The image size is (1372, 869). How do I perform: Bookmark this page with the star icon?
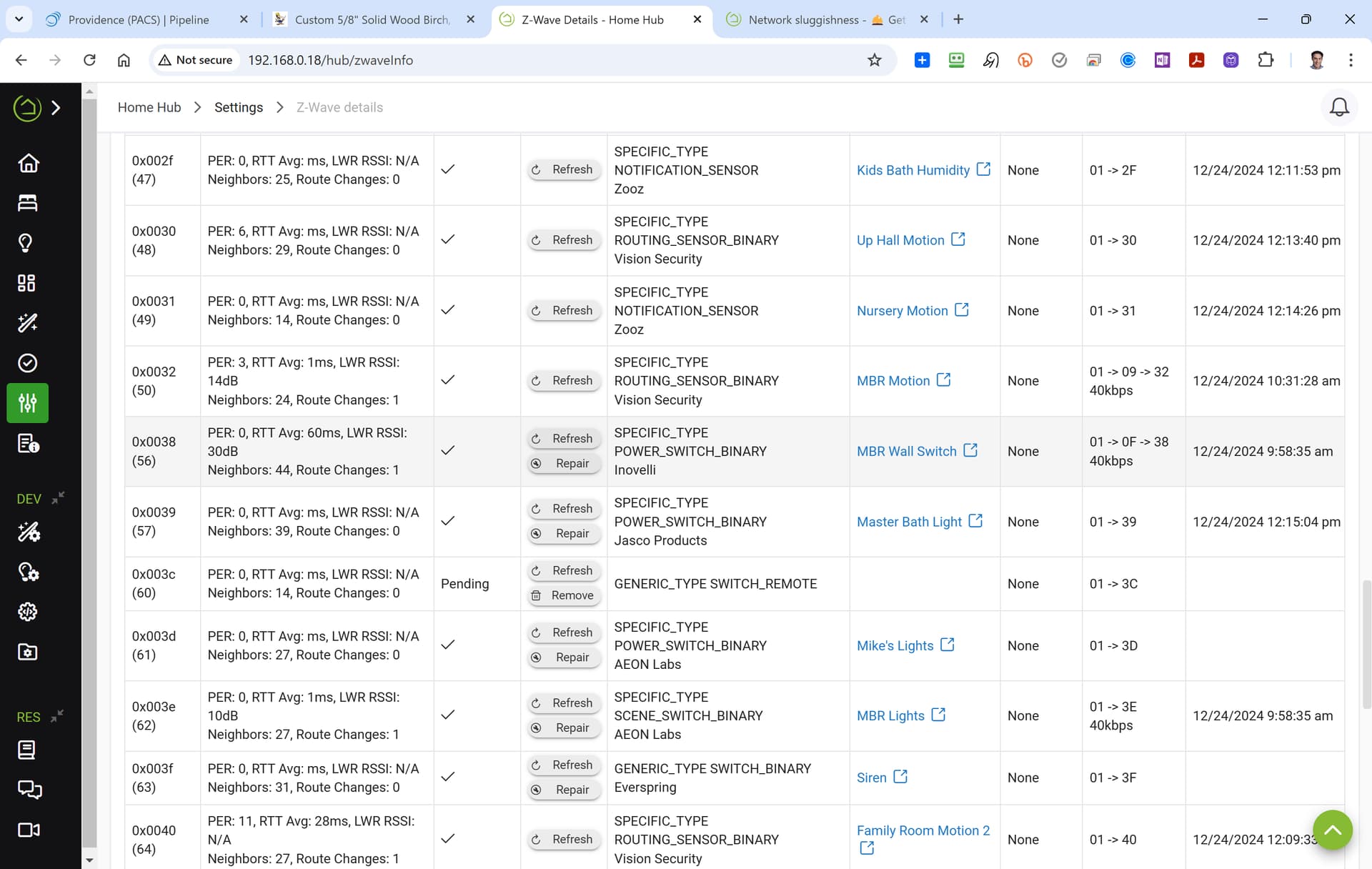coord(874,60)
